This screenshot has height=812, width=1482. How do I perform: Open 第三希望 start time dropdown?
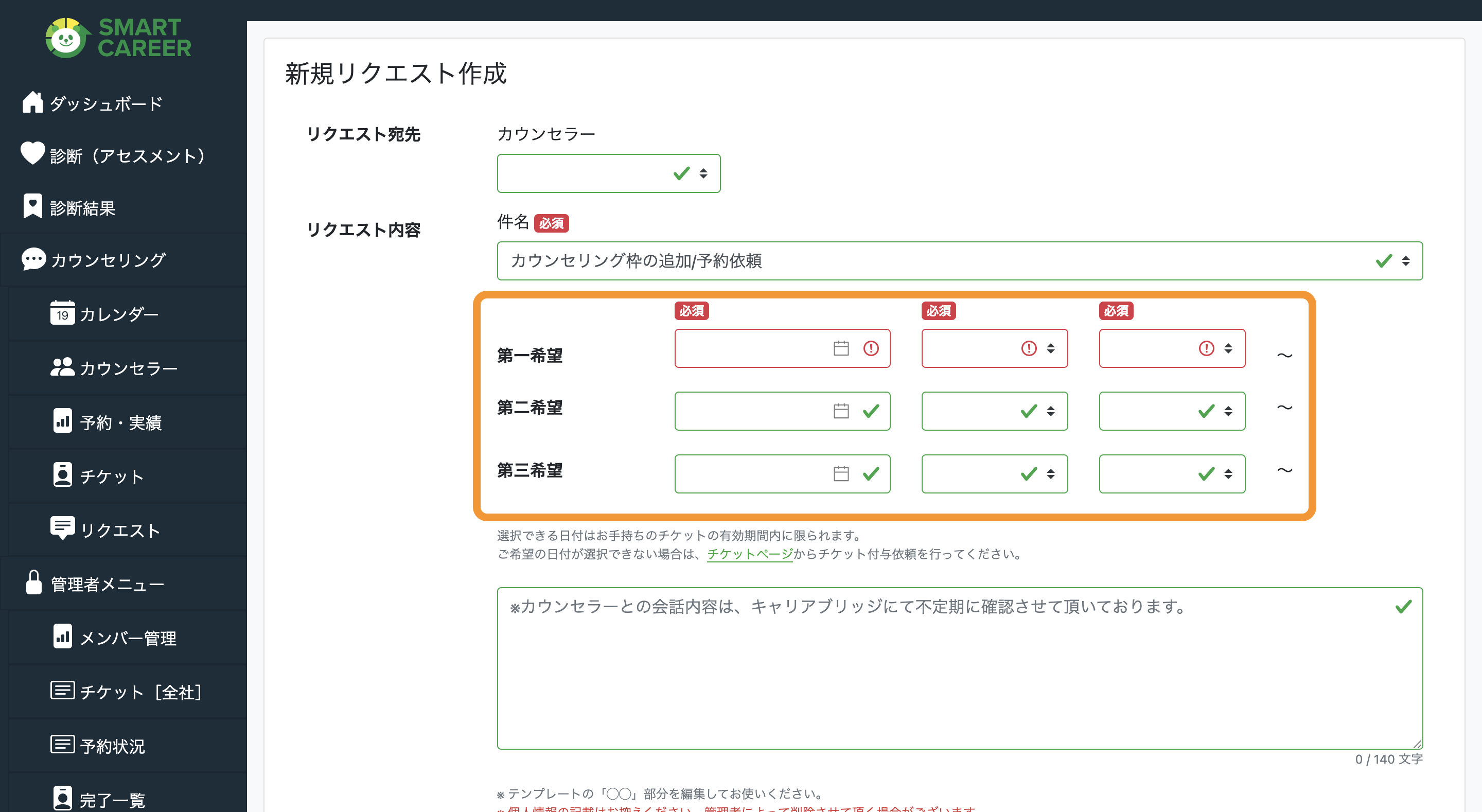994,473
